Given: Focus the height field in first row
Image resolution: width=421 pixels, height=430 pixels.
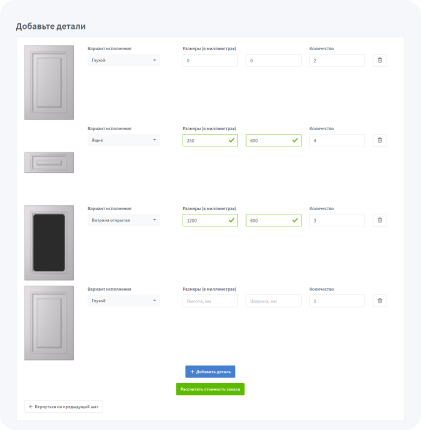Looking at the screenshot, I should coord(210,61).
